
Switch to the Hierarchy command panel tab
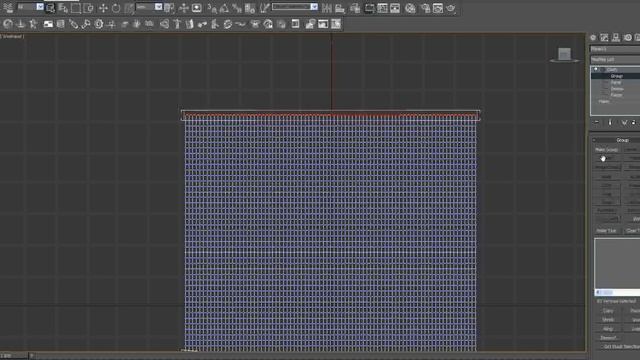point(616,38)
